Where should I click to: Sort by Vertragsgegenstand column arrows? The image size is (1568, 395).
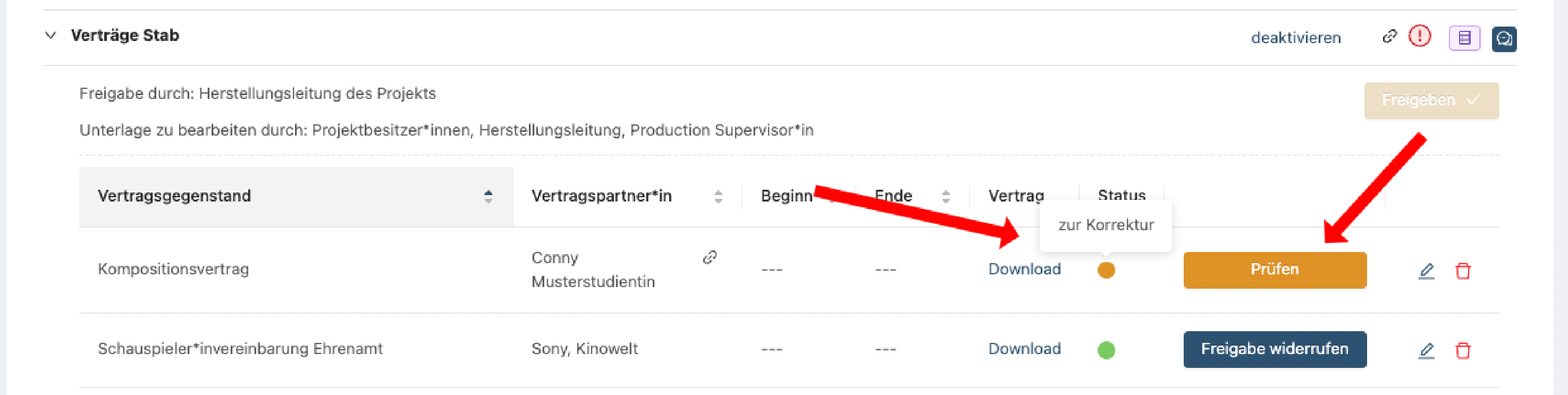tap(488, 196)
